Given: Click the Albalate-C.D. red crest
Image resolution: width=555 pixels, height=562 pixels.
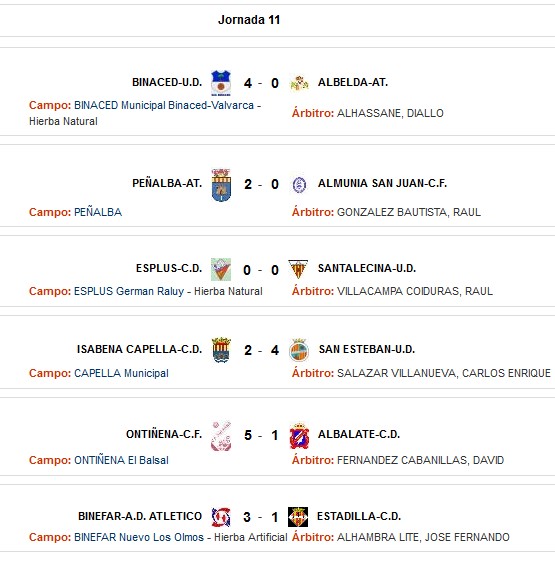Looking at the screenshot, I should [299, 436].
